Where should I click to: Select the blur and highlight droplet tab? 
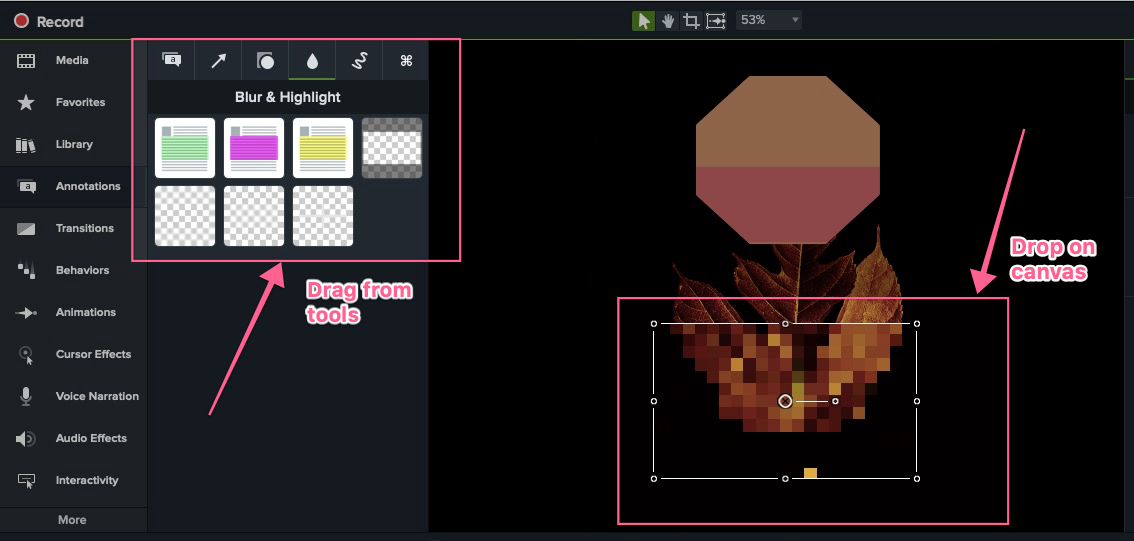coord(312,61)
